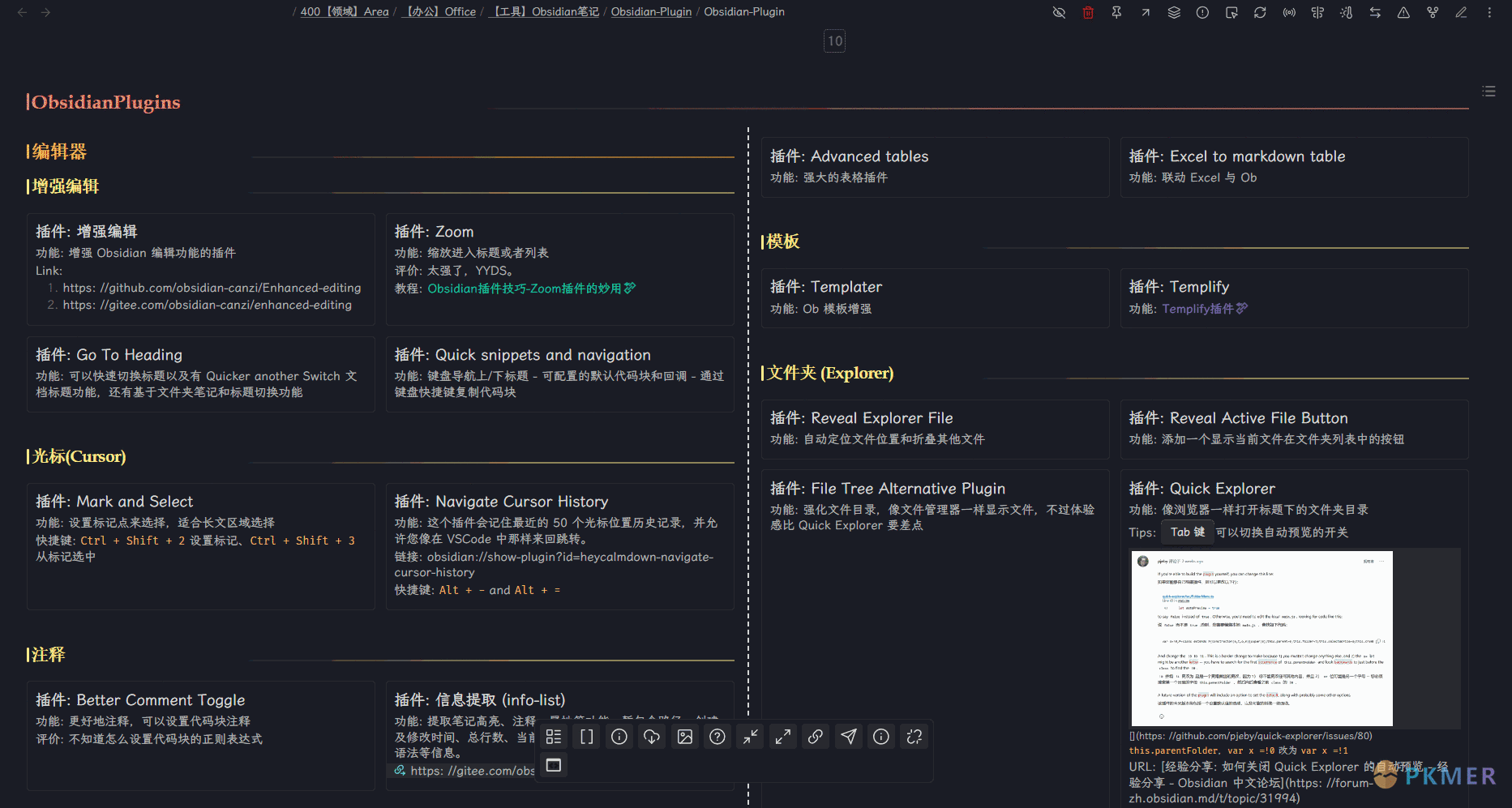
Task: Click the paper plane send icon
Action: tap(849, 737)
